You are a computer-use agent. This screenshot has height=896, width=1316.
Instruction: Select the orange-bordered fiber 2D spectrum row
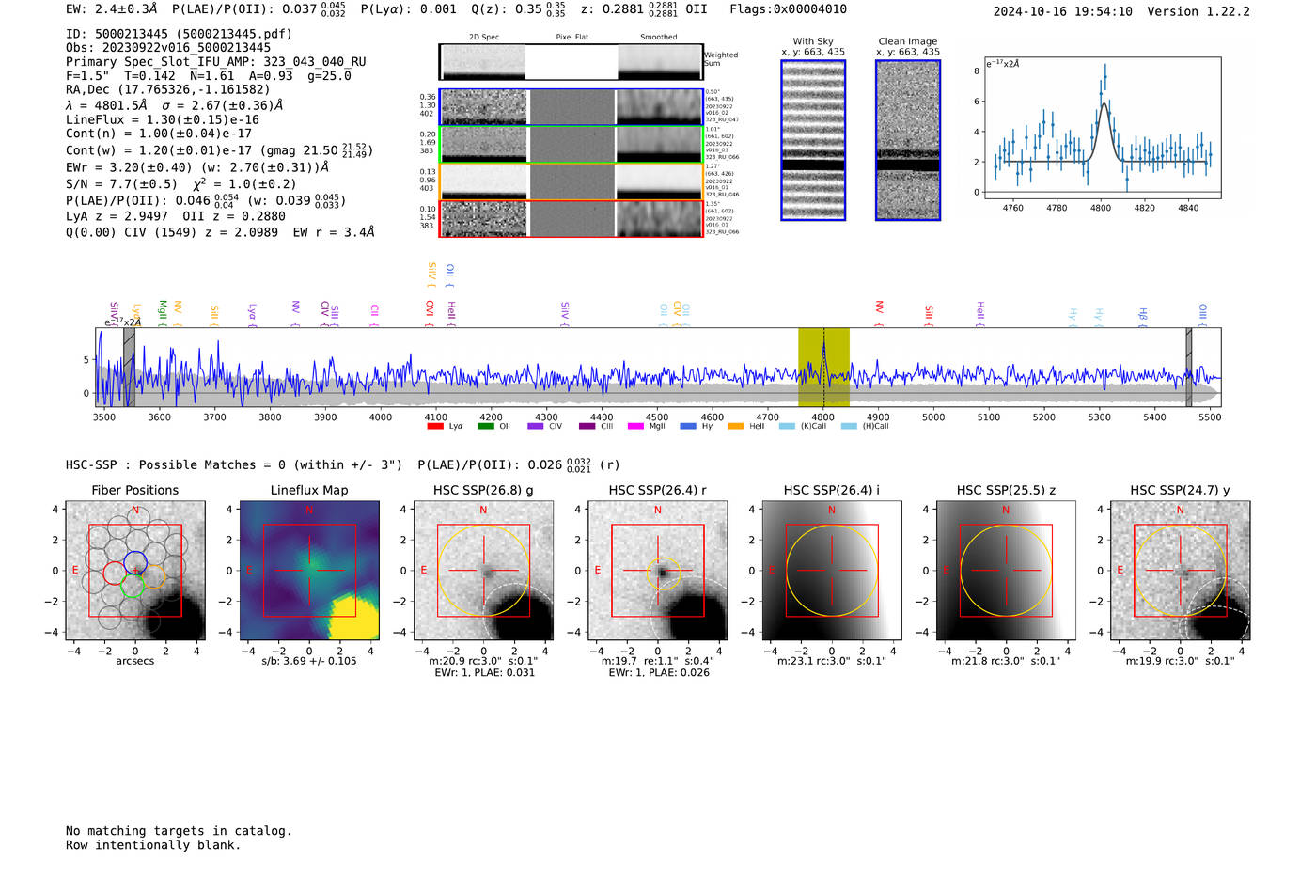[x=571, y=181]
